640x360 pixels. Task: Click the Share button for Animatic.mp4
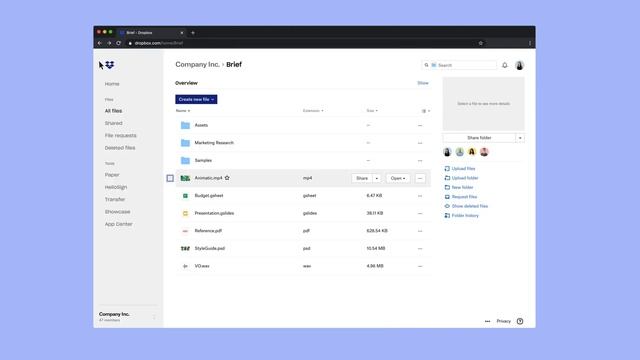(x=362, y=178)
